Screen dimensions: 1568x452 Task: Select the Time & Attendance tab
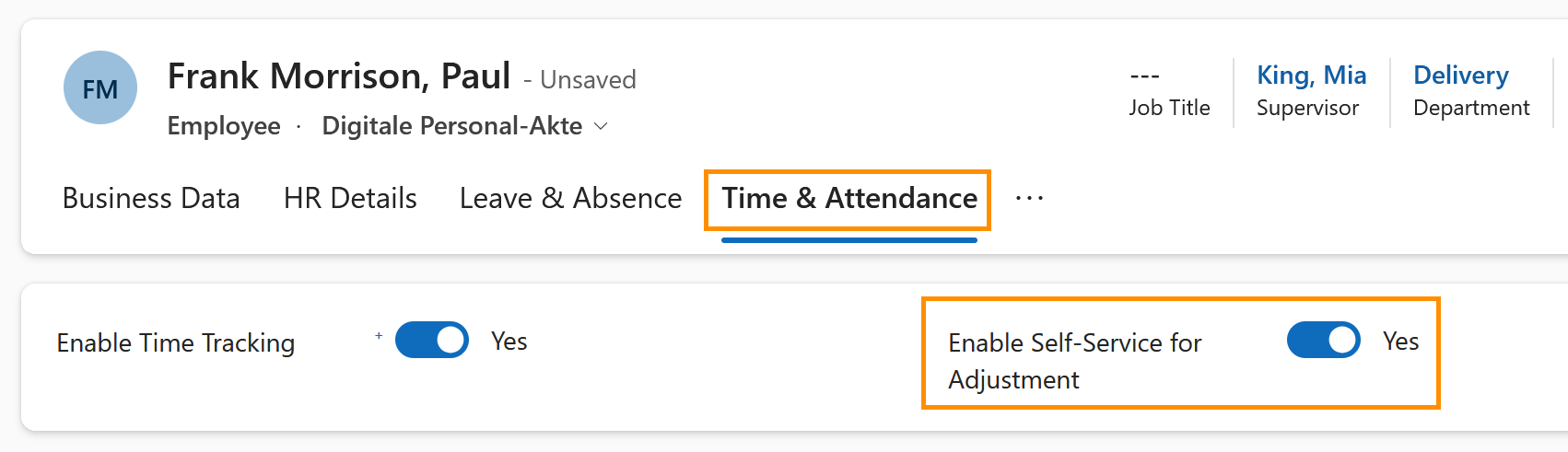[x=848, y=199]
